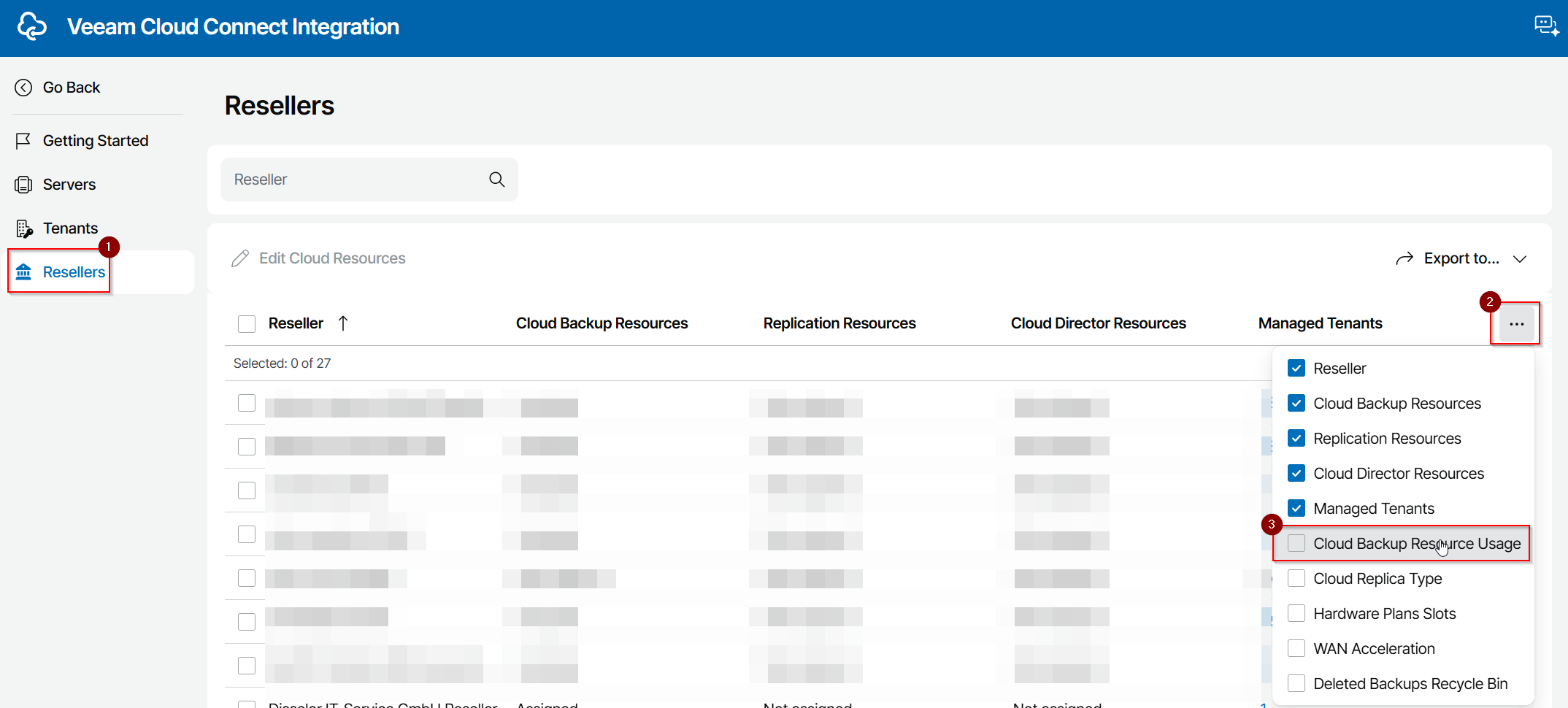Enable Cloud Backup Resource Usage column

1296,544
